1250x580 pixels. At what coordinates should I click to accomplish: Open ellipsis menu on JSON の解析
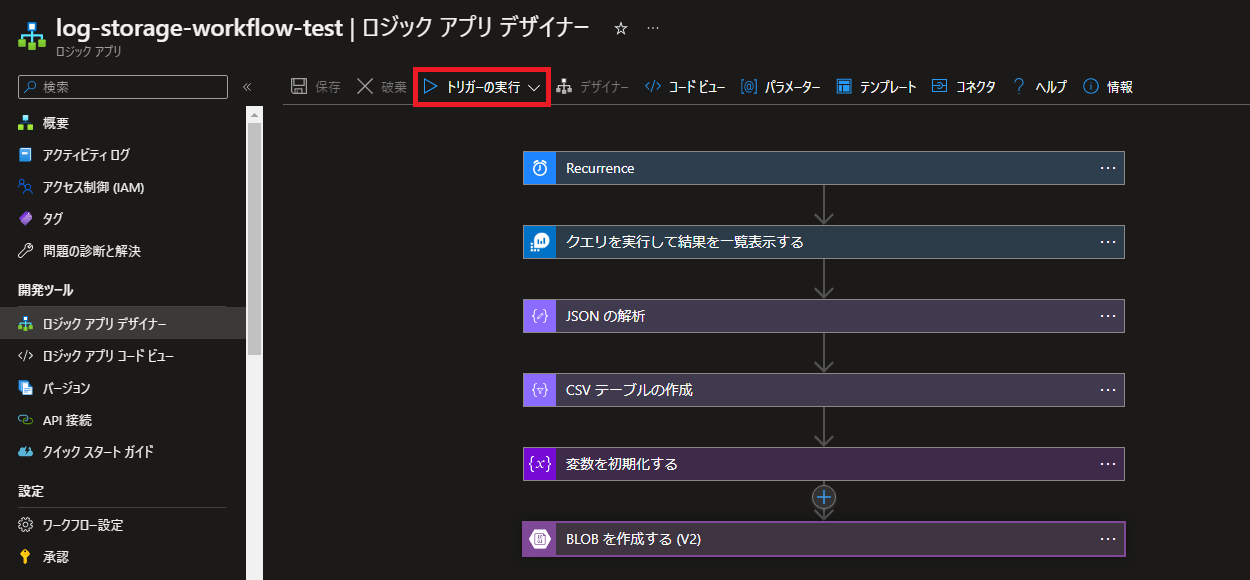(x=1107, y=316)
